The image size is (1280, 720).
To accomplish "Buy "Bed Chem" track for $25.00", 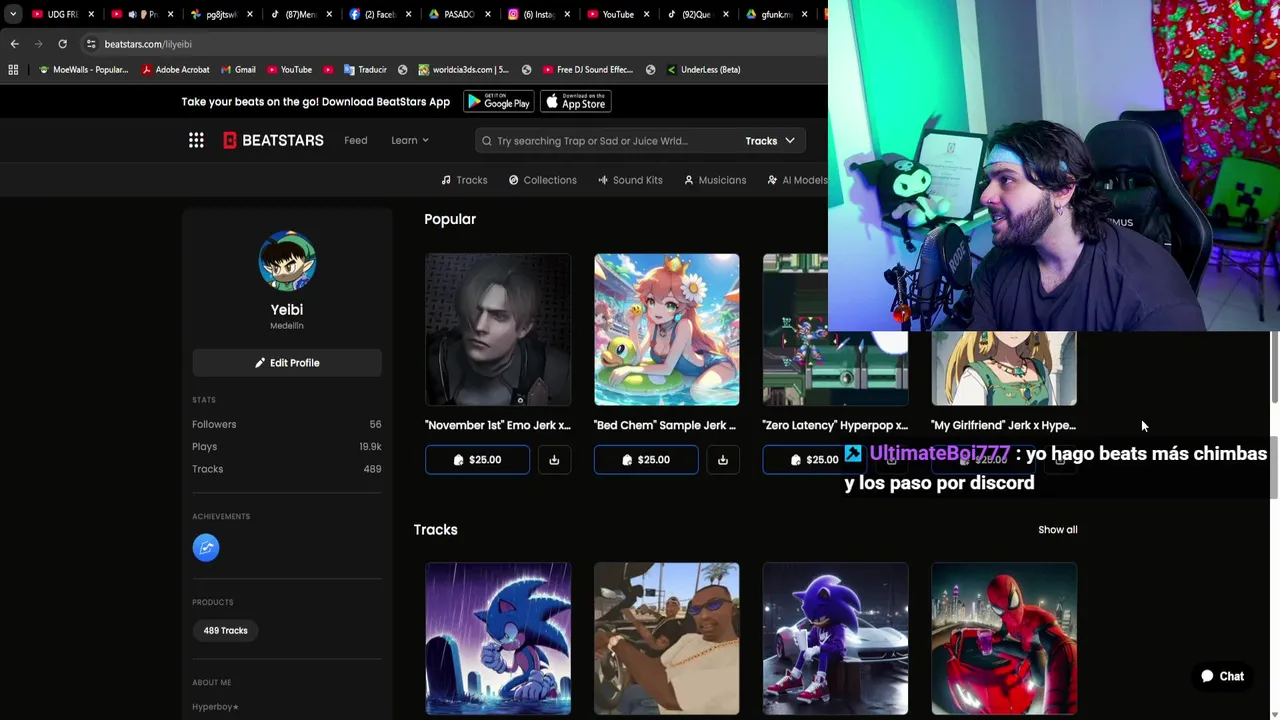I will [x=646, y=460].
